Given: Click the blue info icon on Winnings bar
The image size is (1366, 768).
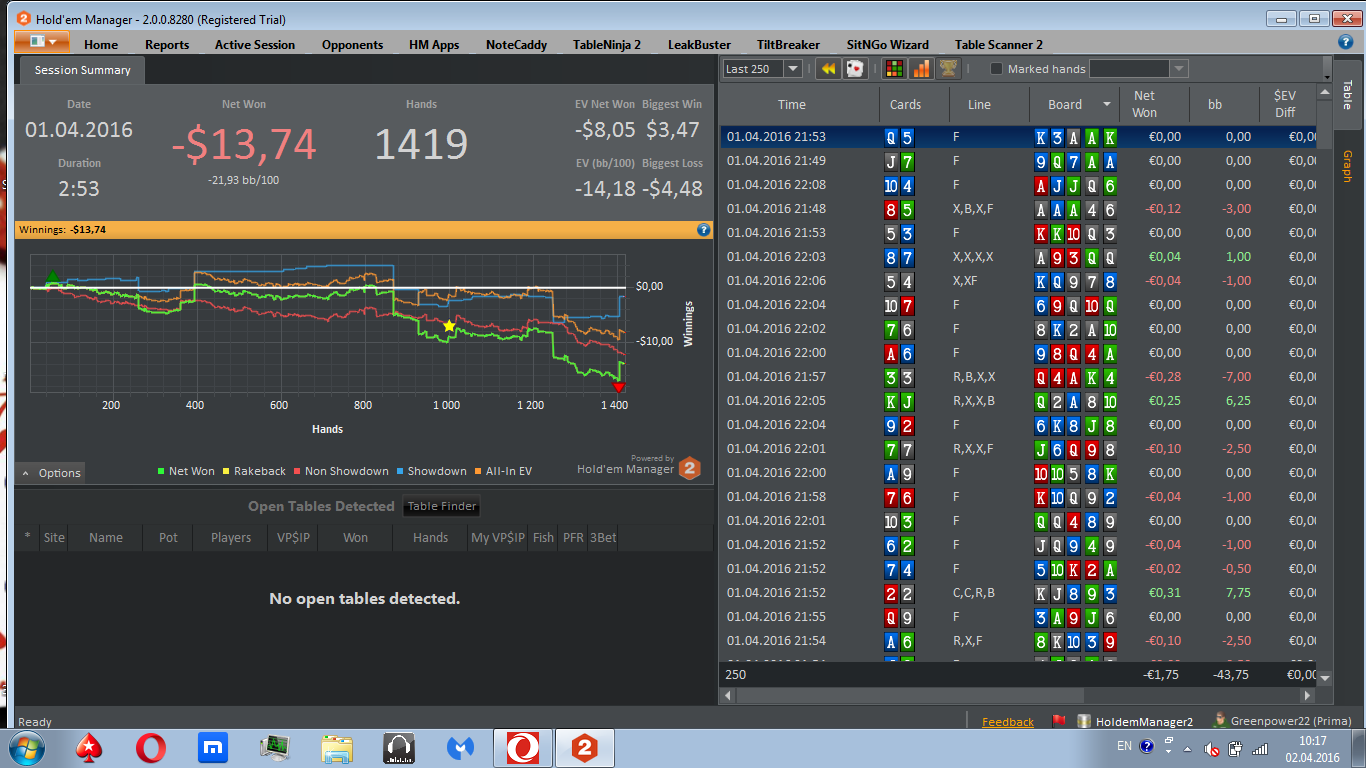Looking at the screenshot, I should (x=703, y=230).
